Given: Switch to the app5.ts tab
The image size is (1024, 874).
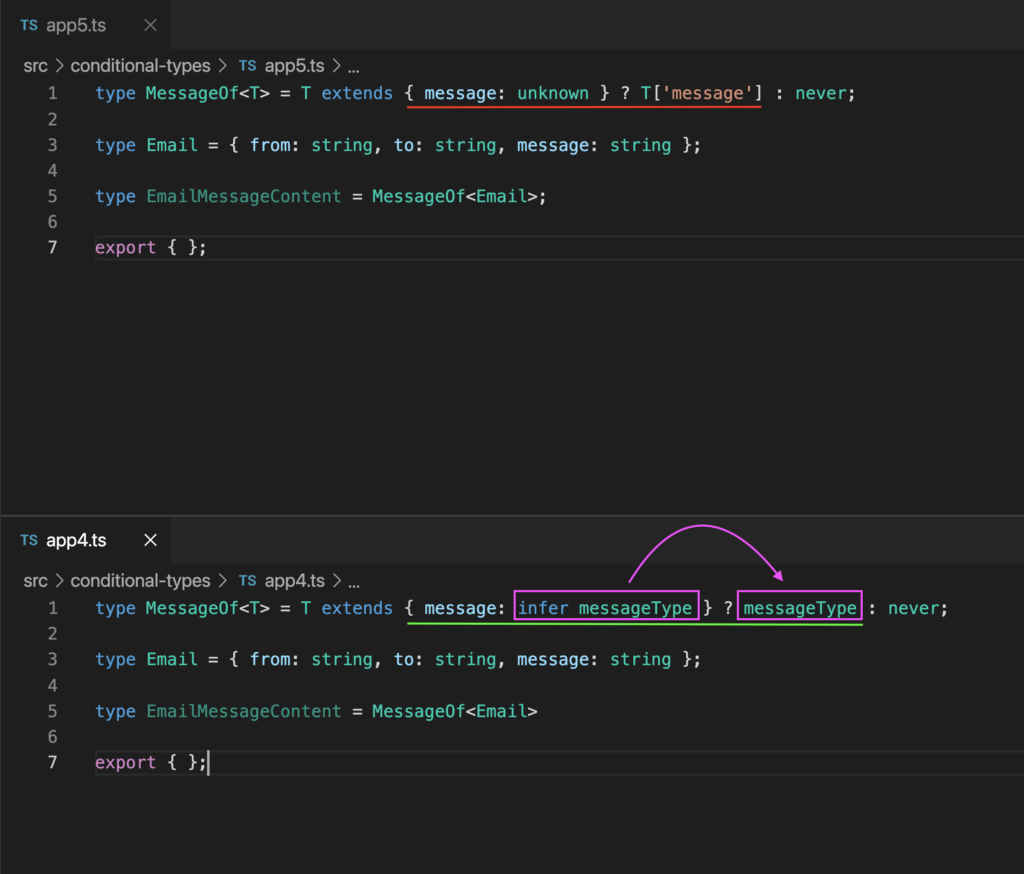Looking at the screenshot, I should pos(75,25).
